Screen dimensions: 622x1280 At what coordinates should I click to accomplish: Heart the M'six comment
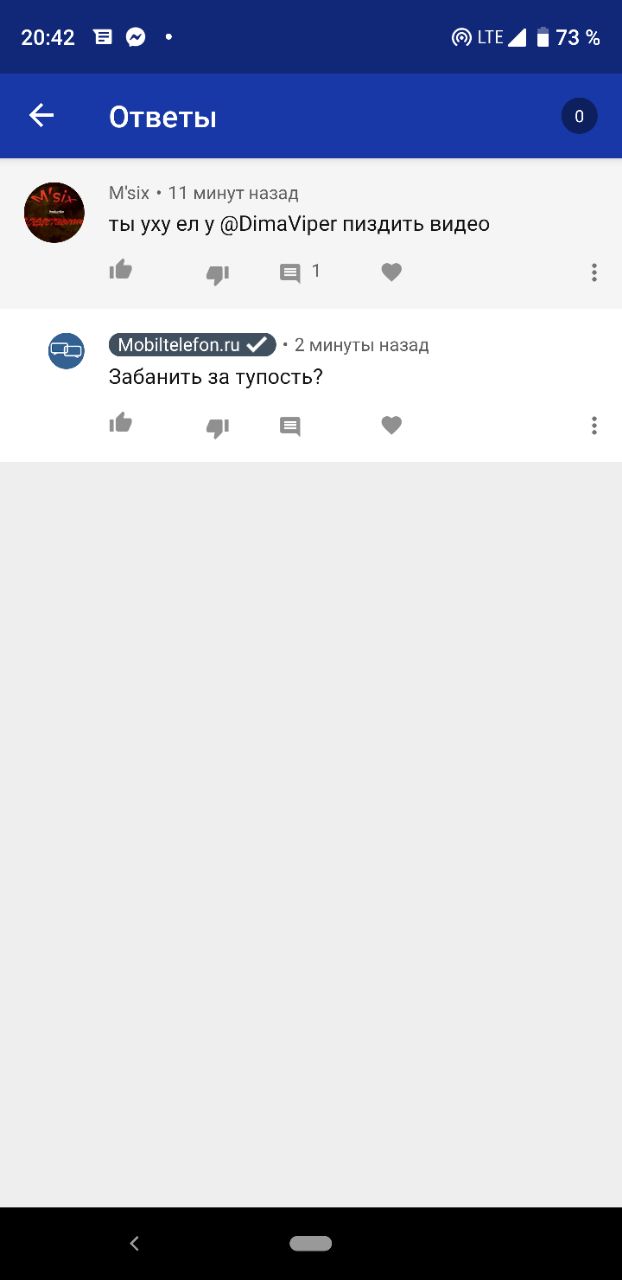pyautogui.click(x=392, y=272)
